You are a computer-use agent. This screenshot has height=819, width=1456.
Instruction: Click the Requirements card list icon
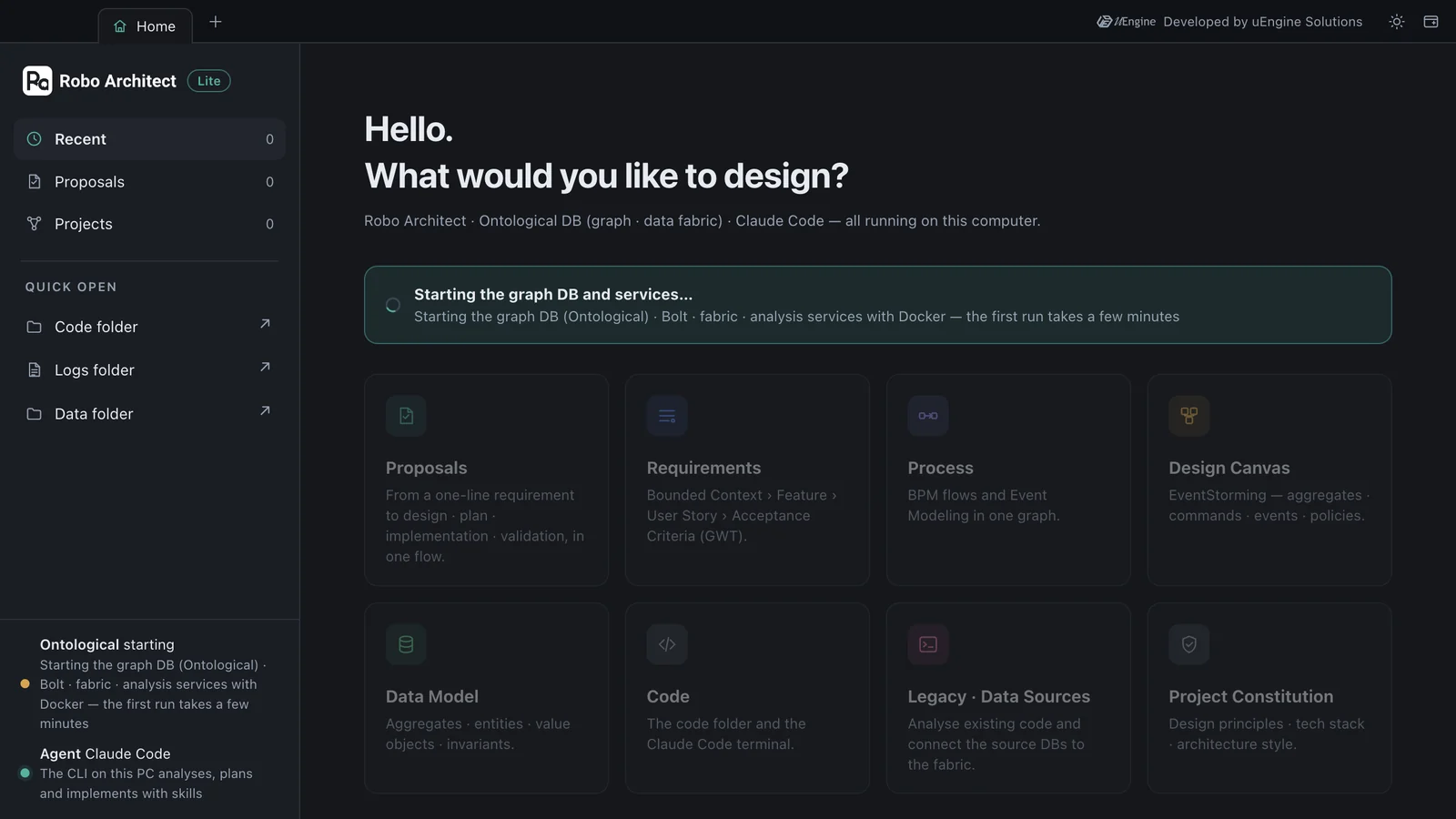coord(667,416)
